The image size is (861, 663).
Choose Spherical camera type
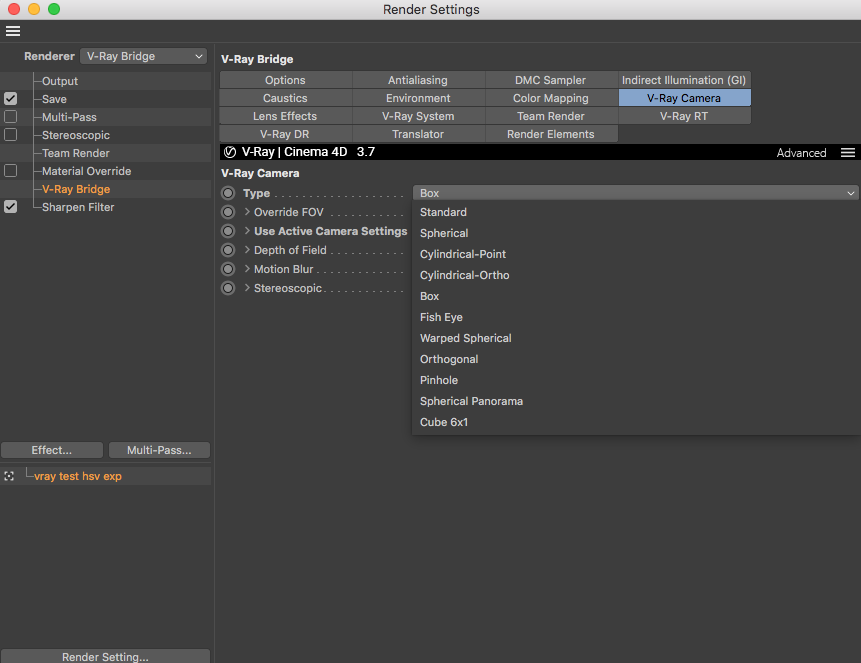pyautogui.click(x=636, y=233)
